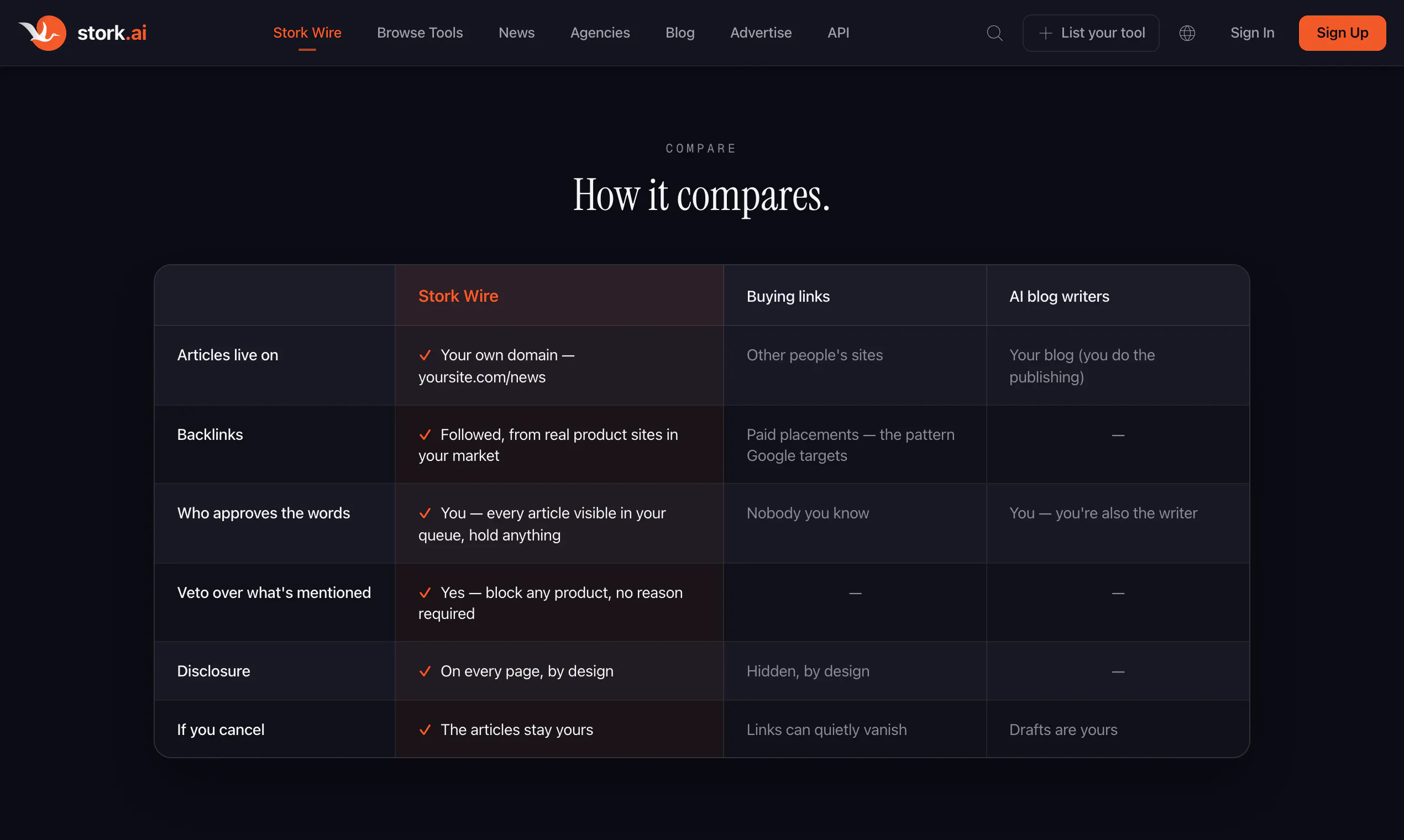1404x840 pixels.
Task: Click 'Followed, from real product sites' text
Action: tap(548, 445)
